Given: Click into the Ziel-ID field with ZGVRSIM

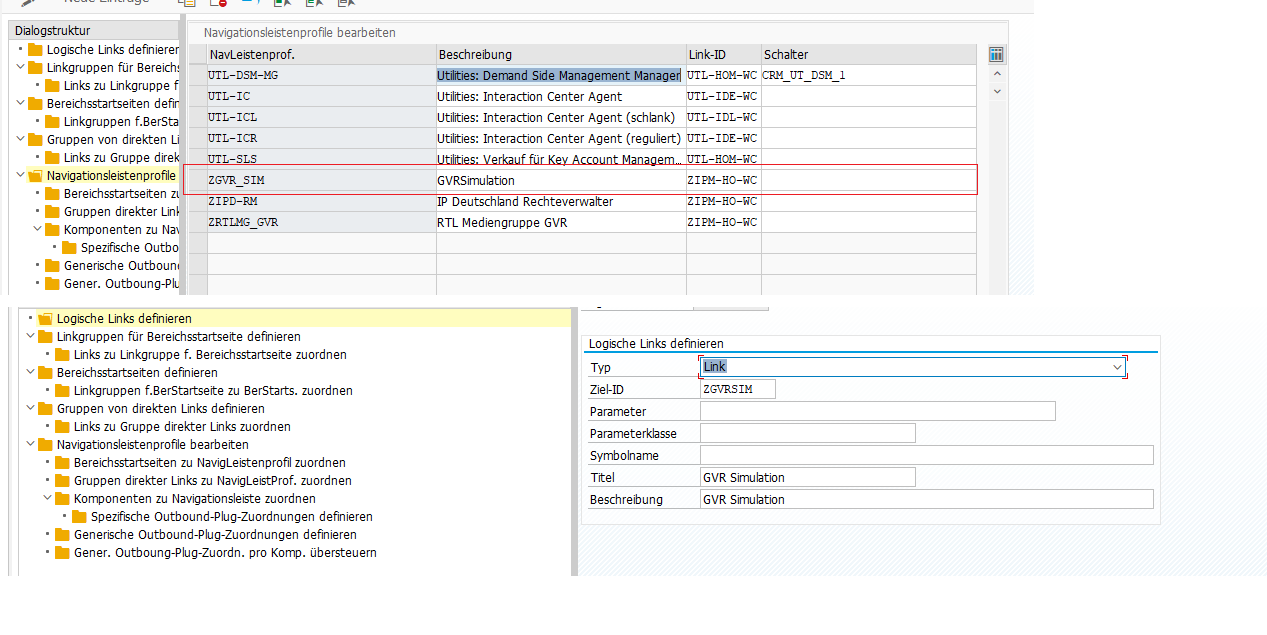Looking at the screenshot, I should 738,389.
